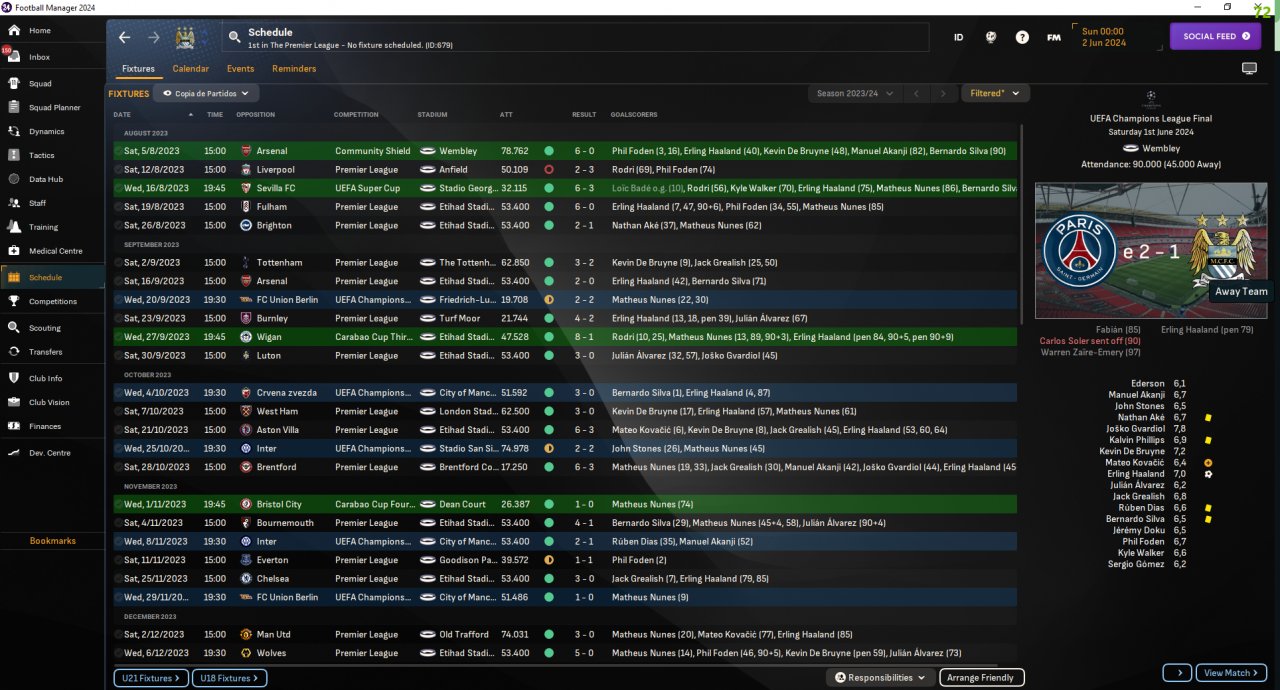Click the Manchester City club badge in header
The height and width of the screenshot is (690, 1280).
185,38
